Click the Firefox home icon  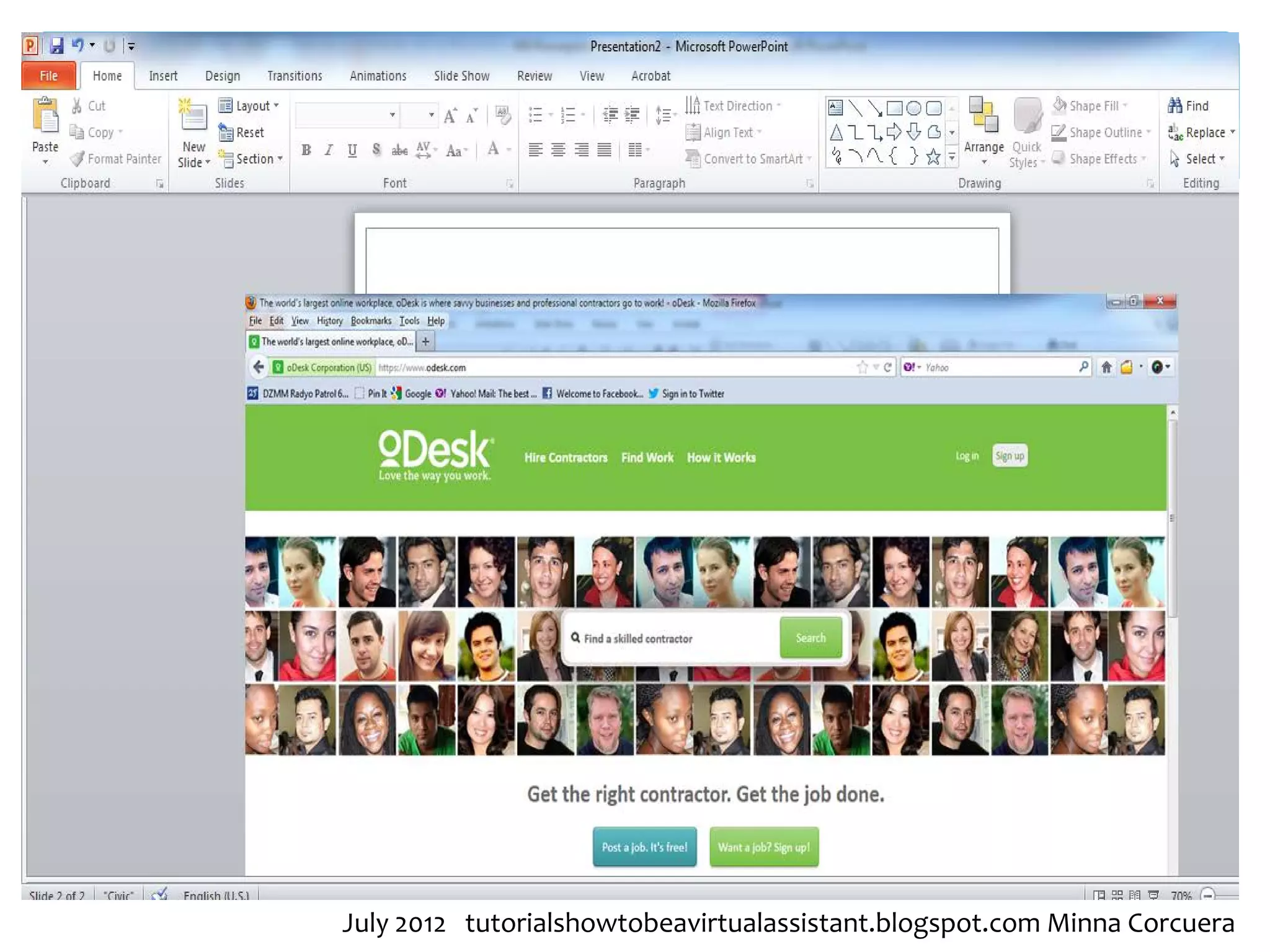point(1106,368)
